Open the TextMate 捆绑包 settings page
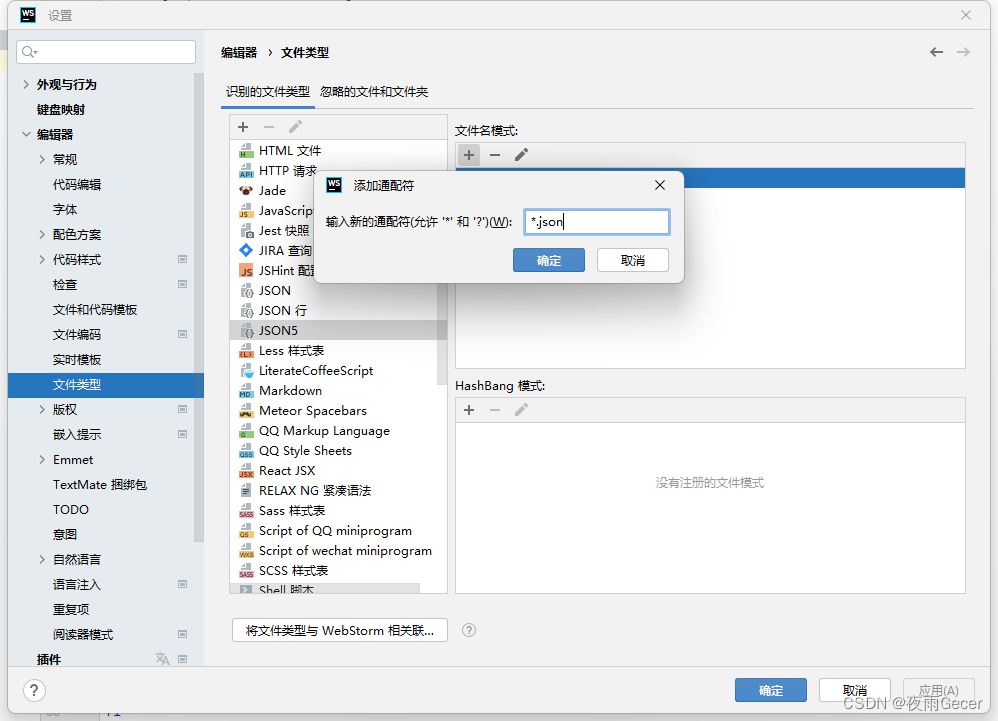The width and height of the screenshot is (998, 721). pyautogui.click(x=100, y=484)
